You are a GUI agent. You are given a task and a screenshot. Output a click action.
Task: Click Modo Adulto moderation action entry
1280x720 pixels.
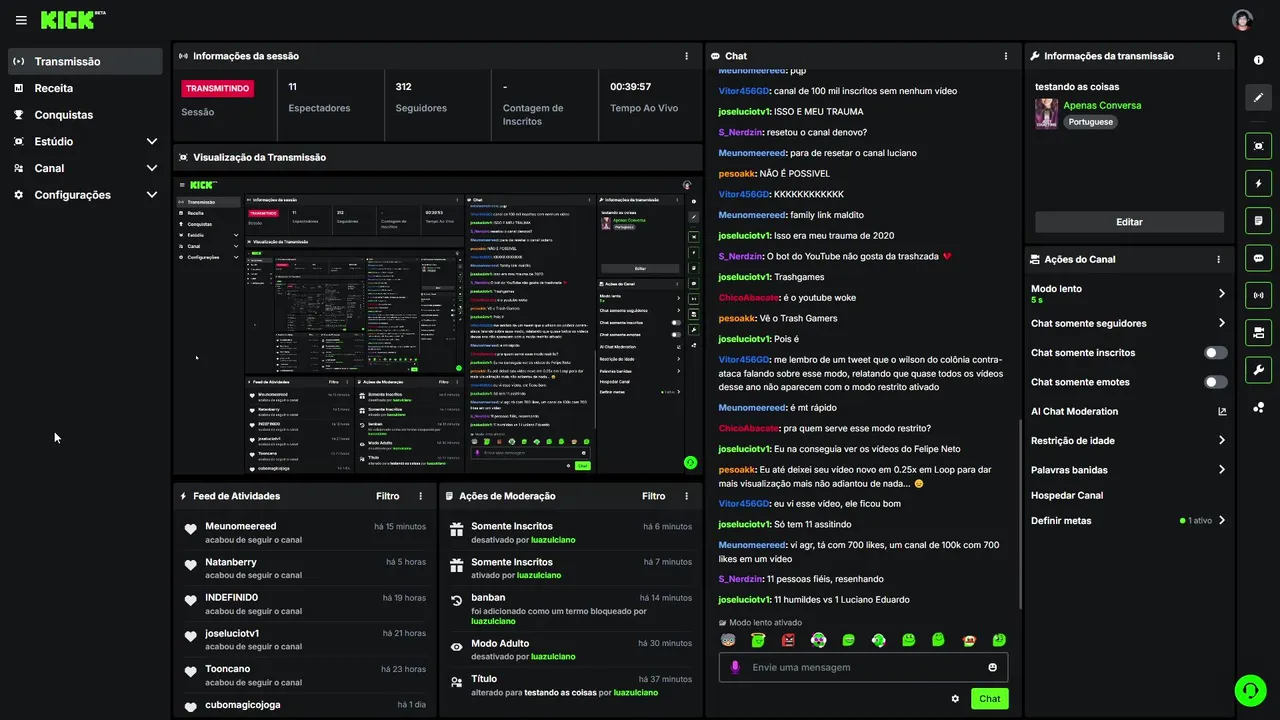pyautogui.click(x=571, y=650)
